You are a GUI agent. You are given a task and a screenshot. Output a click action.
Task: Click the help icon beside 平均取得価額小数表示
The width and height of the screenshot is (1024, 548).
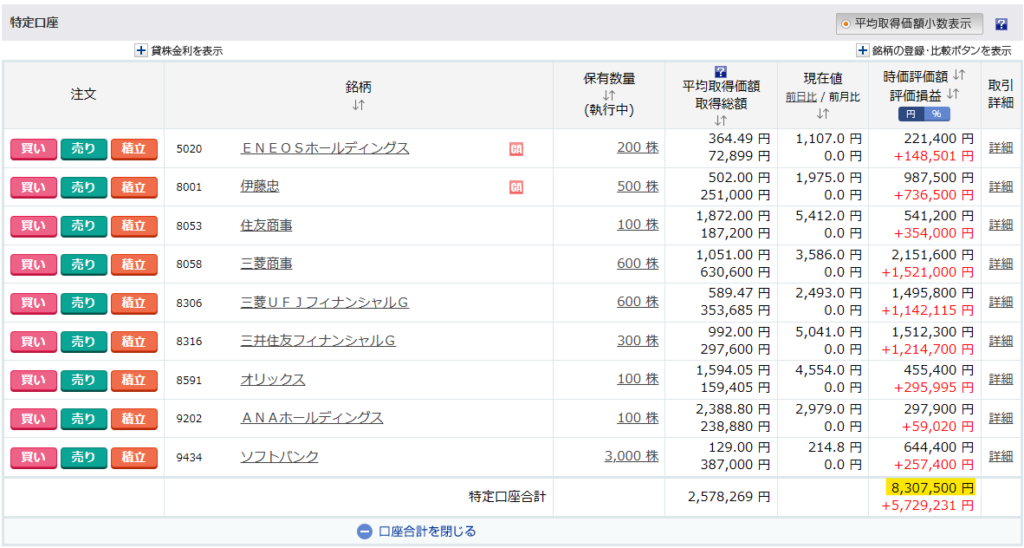coord(1001,24)
